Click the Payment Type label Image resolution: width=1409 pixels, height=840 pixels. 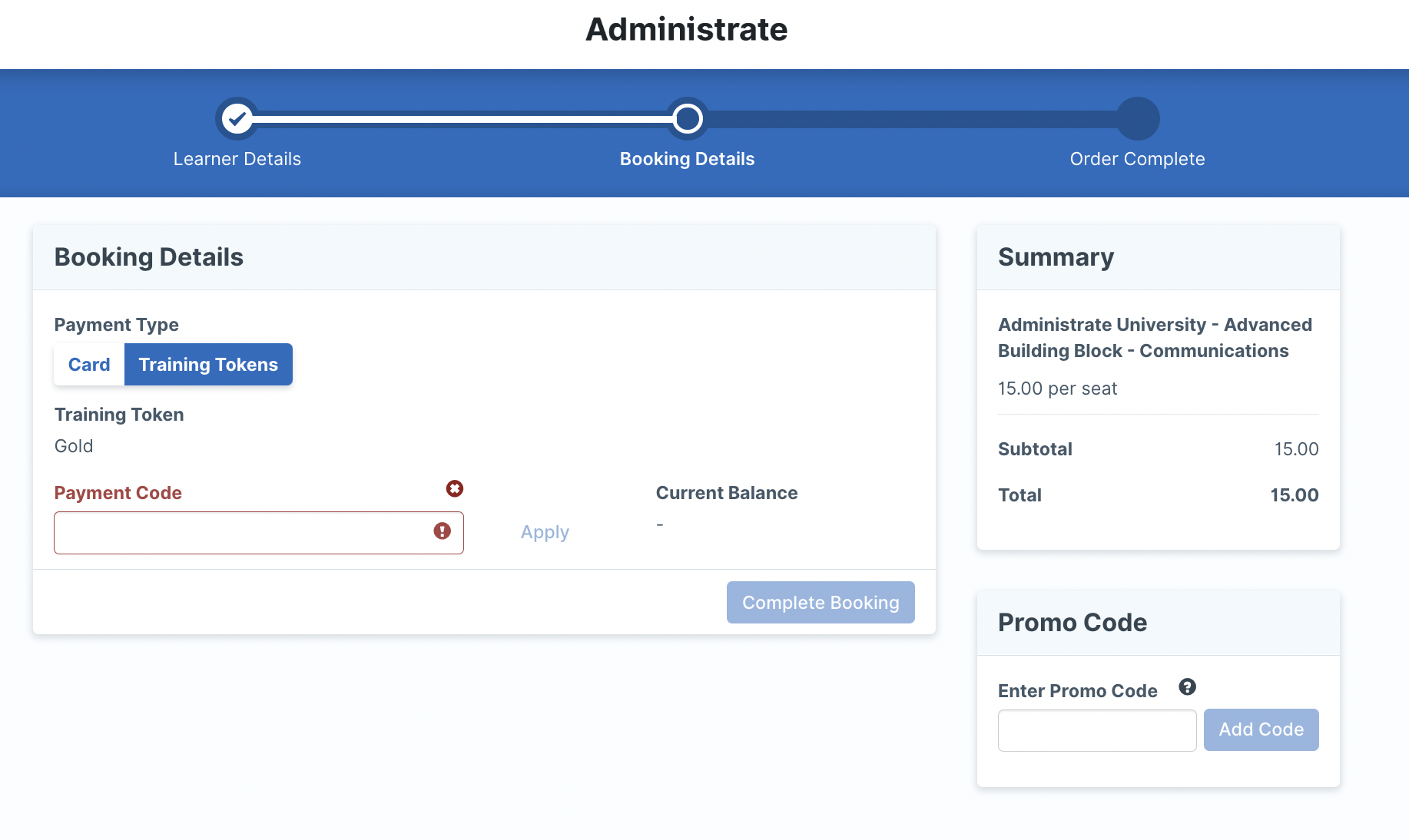(117, 325)
